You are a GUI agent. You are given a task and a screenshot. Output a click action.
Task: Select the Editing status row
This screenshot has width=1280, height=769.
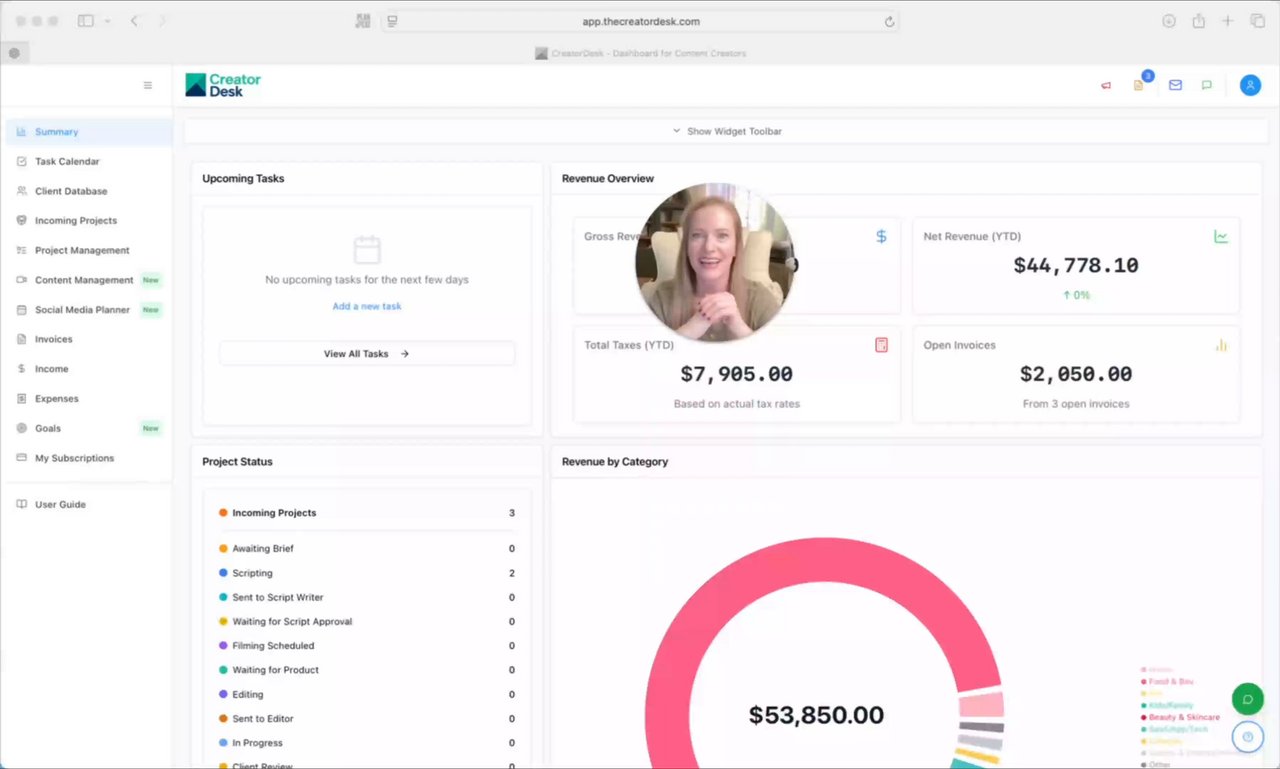[x=367, y=694]
